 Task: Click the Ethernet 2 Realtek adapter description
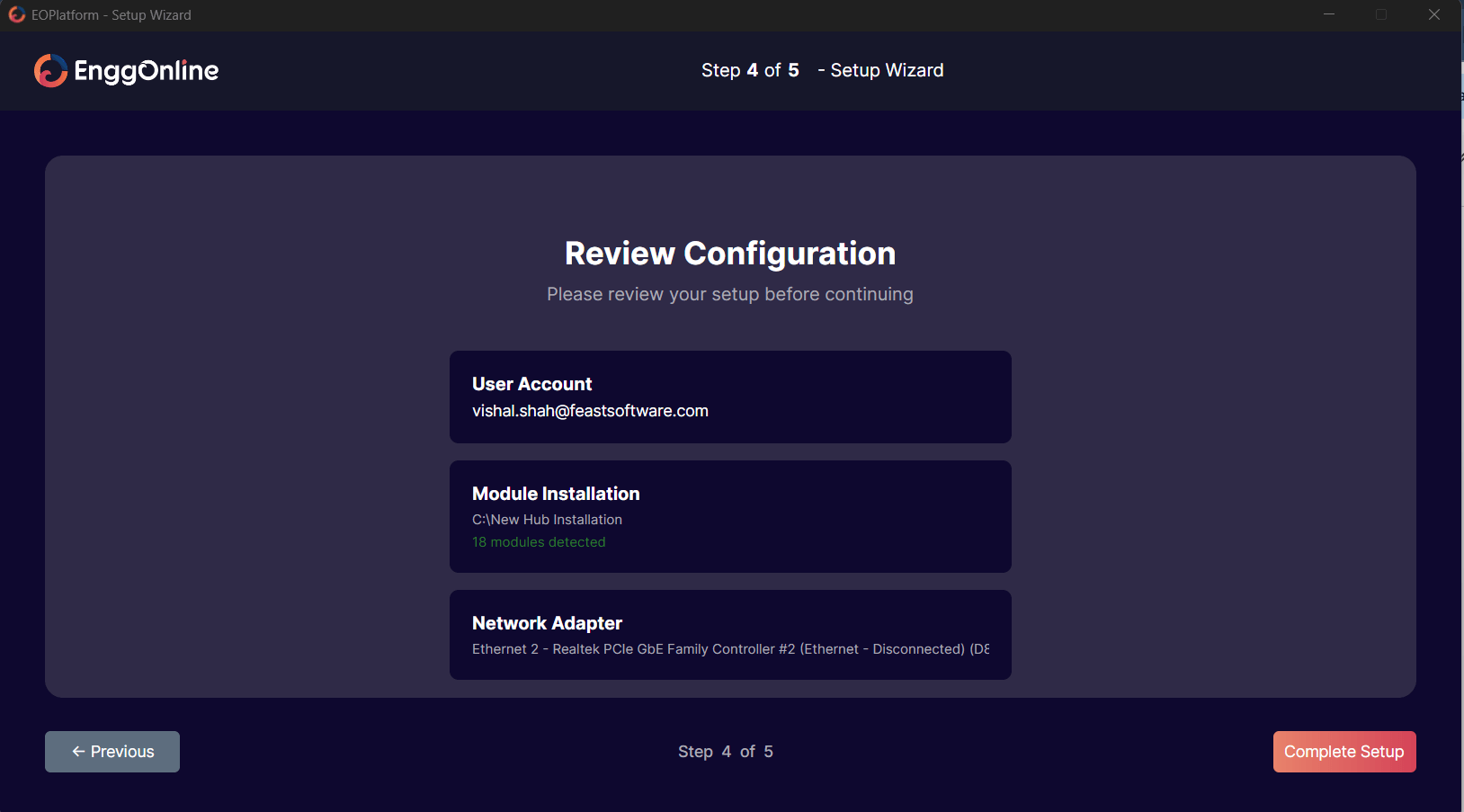[x=730, y=649]
